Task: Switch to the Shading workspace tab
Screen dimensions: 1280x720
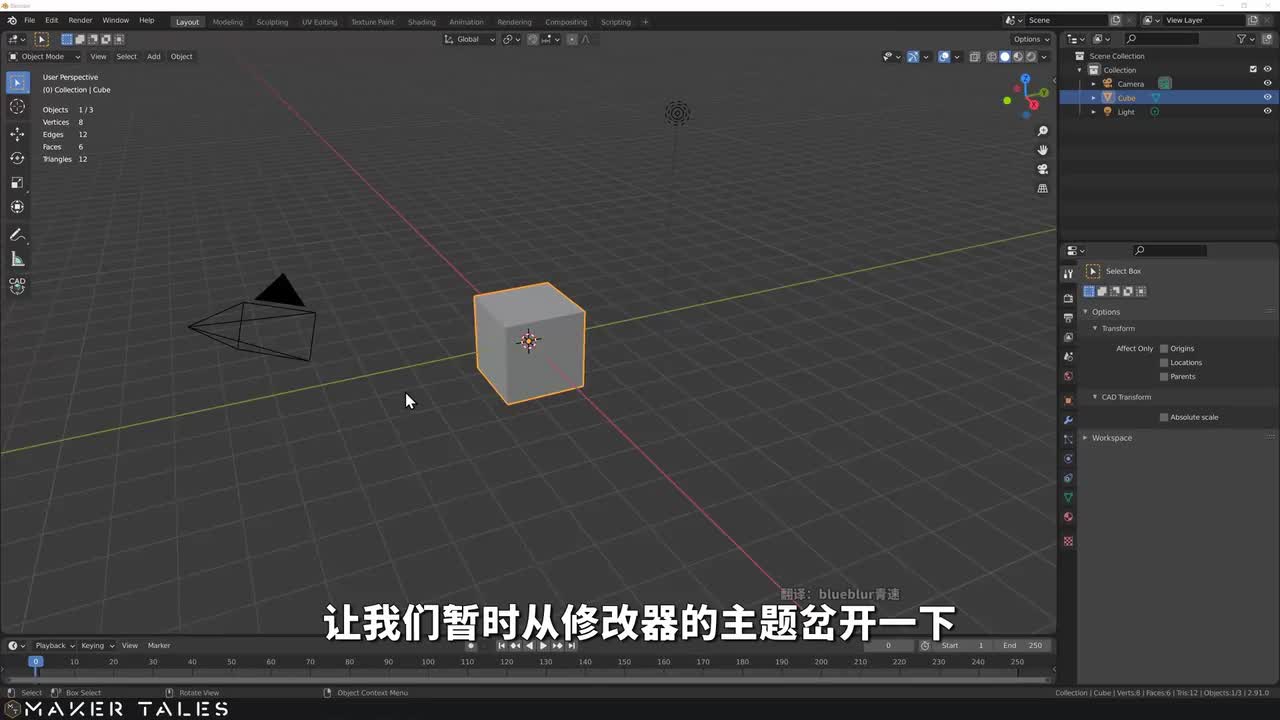Action: coord(421,22)
